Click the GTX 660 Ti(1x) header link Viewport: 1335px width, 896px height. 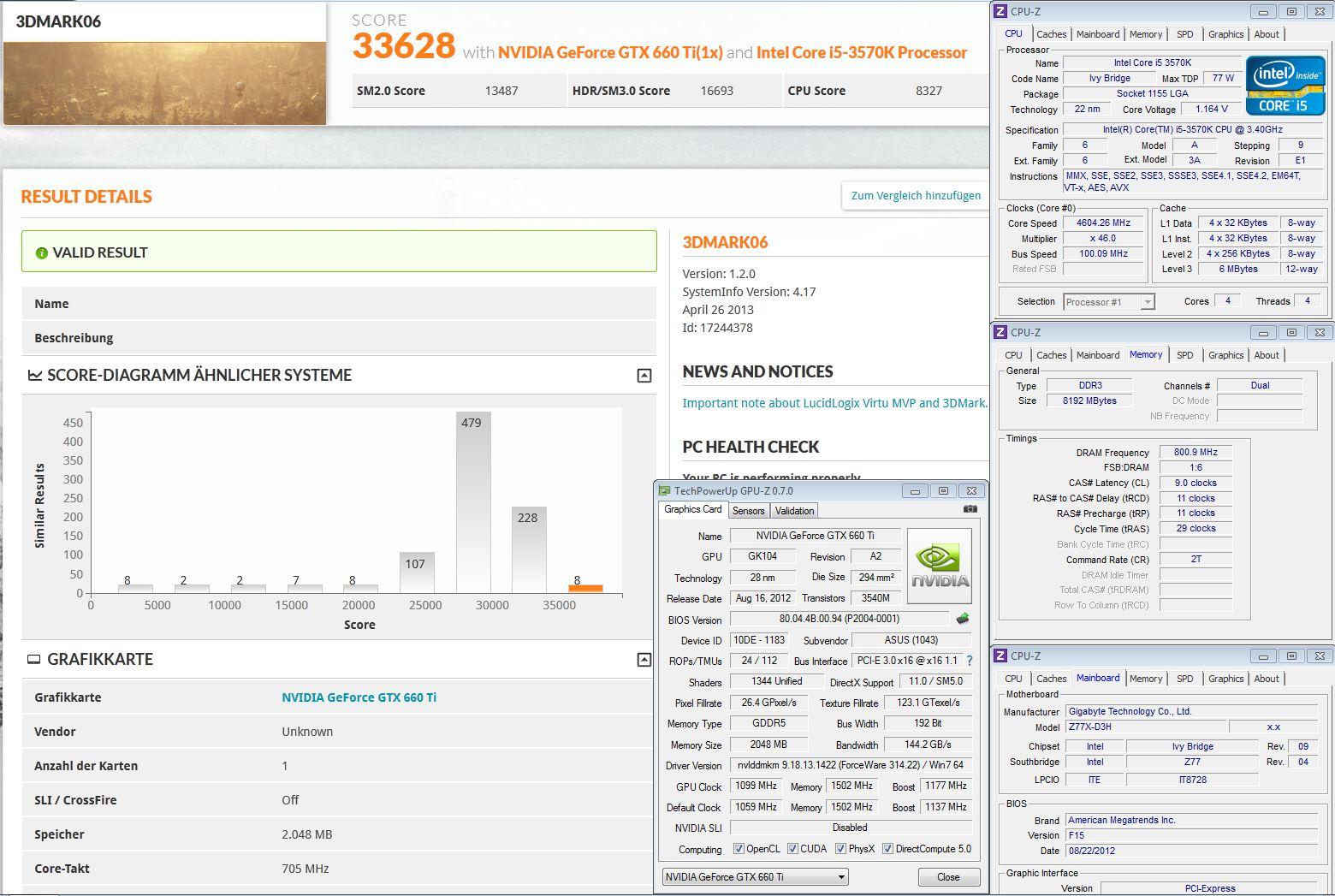coord(610,52)
